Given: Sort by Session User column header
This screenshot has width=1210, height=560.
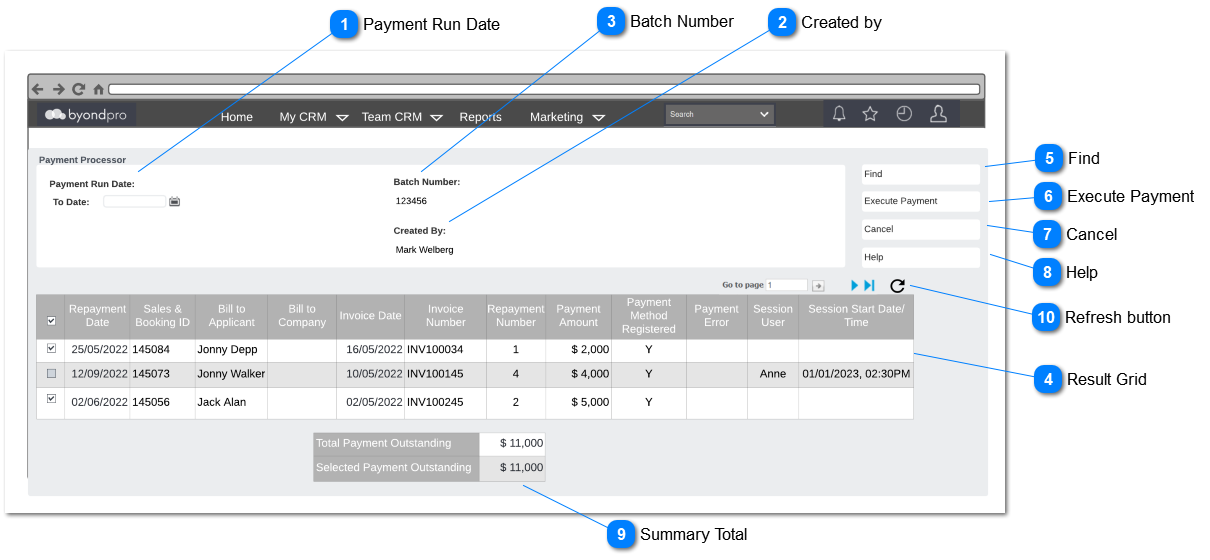Looking at the screenshot, I should [773, 316].
